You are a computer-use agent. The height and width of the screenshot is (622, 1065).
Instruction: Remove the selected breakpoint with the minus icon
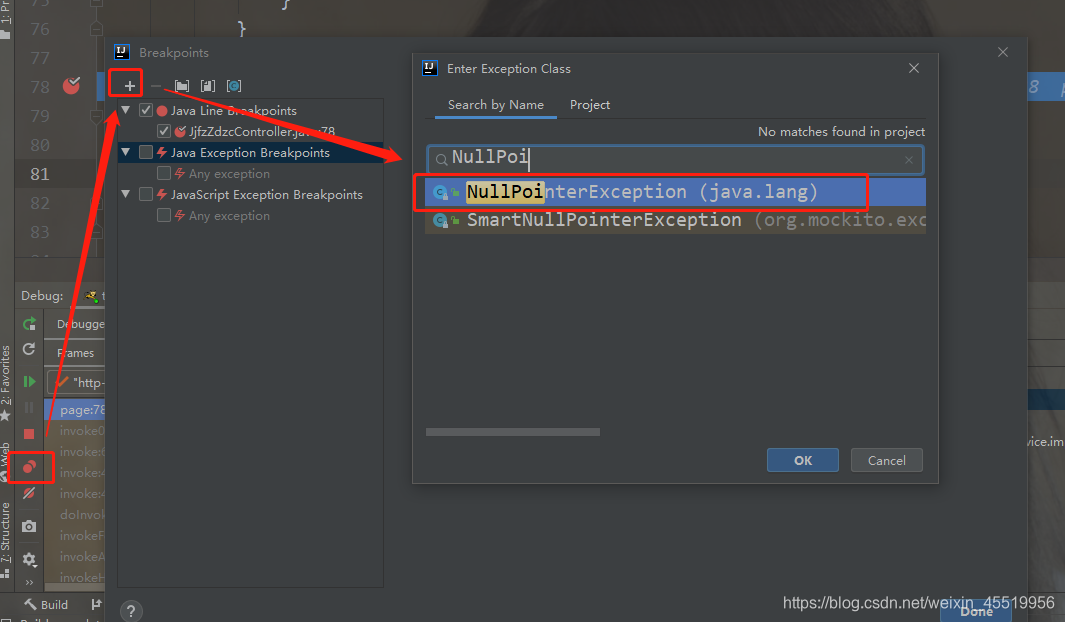point(156,86)
